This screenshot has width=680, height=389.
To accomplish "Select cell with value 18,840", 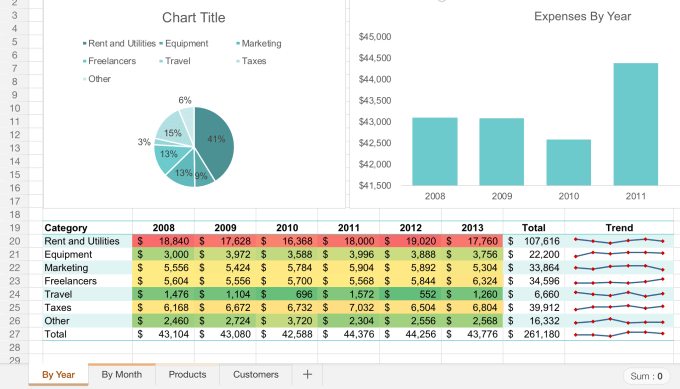I will (x=163, y=241).
